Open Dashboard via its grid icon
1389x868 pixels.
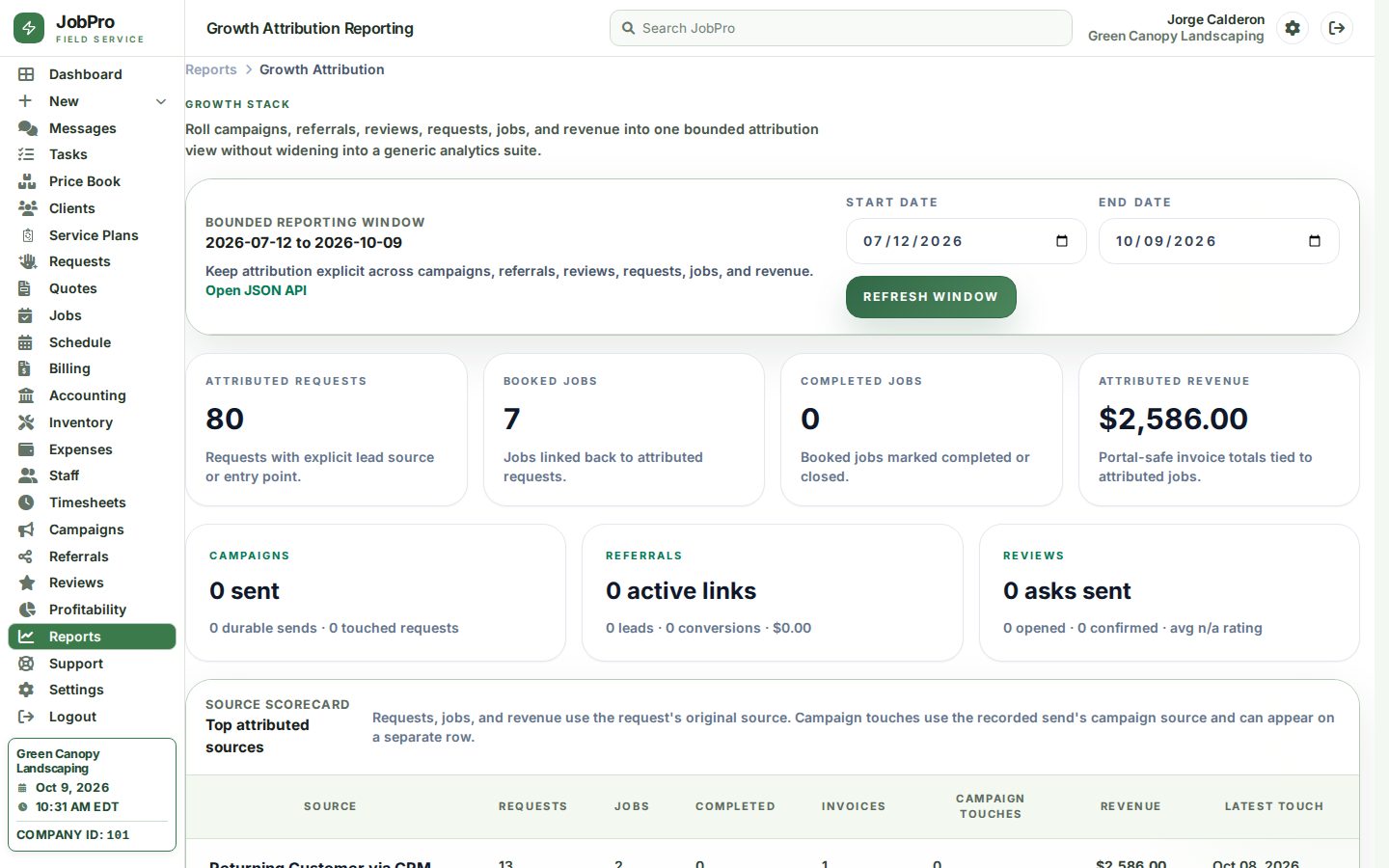point(26,74)
